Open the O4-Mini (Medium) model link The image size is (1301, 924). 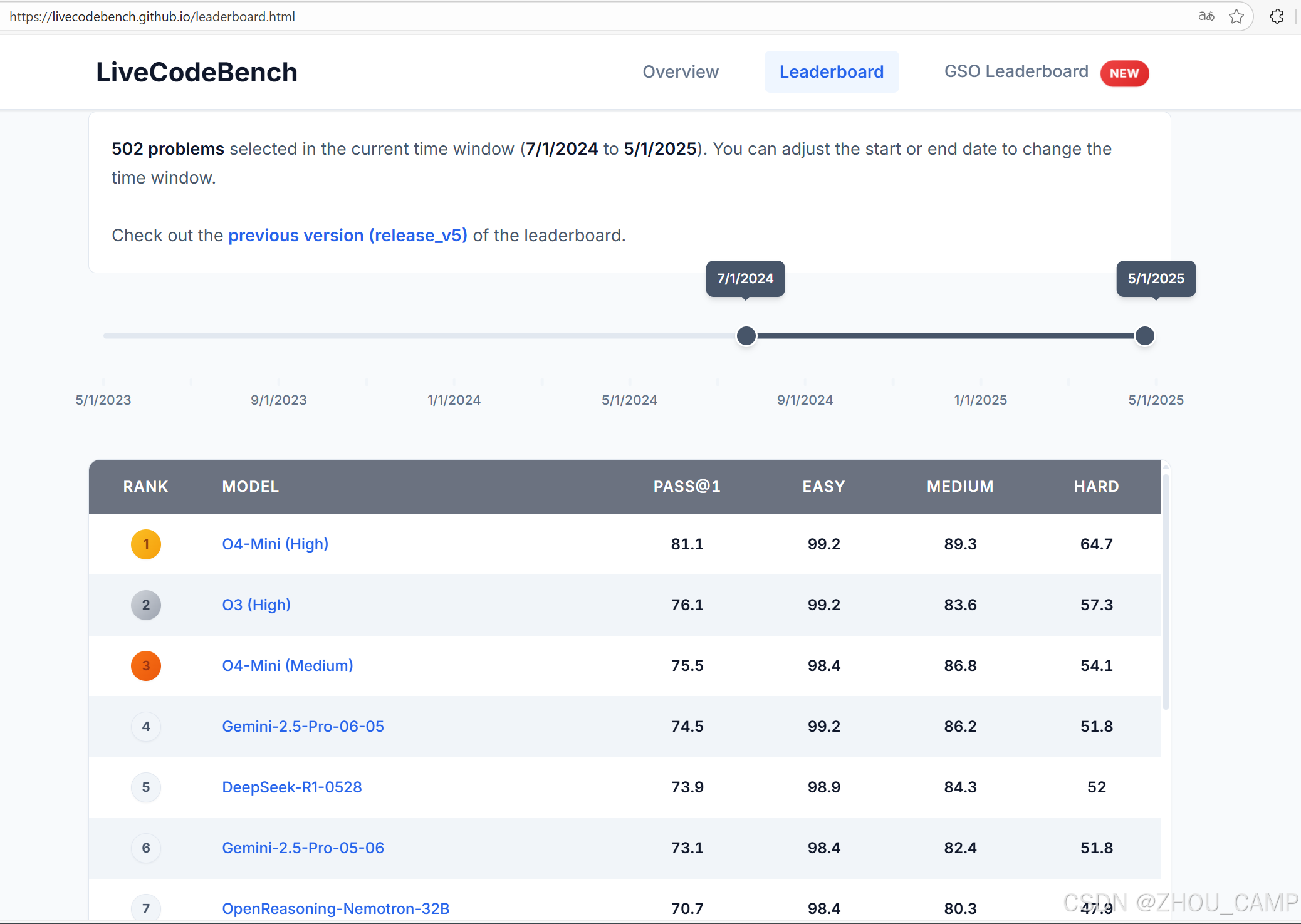pyautogui.click(x=288, y=665)
